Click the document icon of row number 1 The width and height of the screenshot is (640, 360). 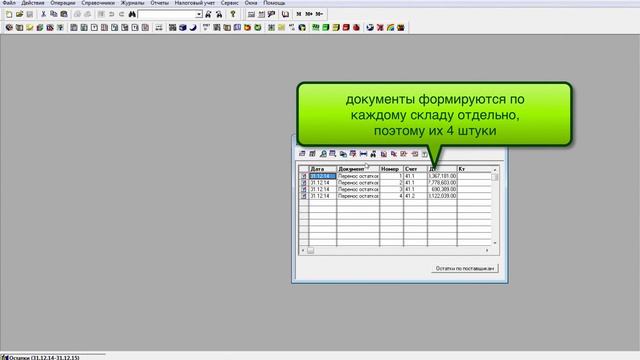(303, 176)
